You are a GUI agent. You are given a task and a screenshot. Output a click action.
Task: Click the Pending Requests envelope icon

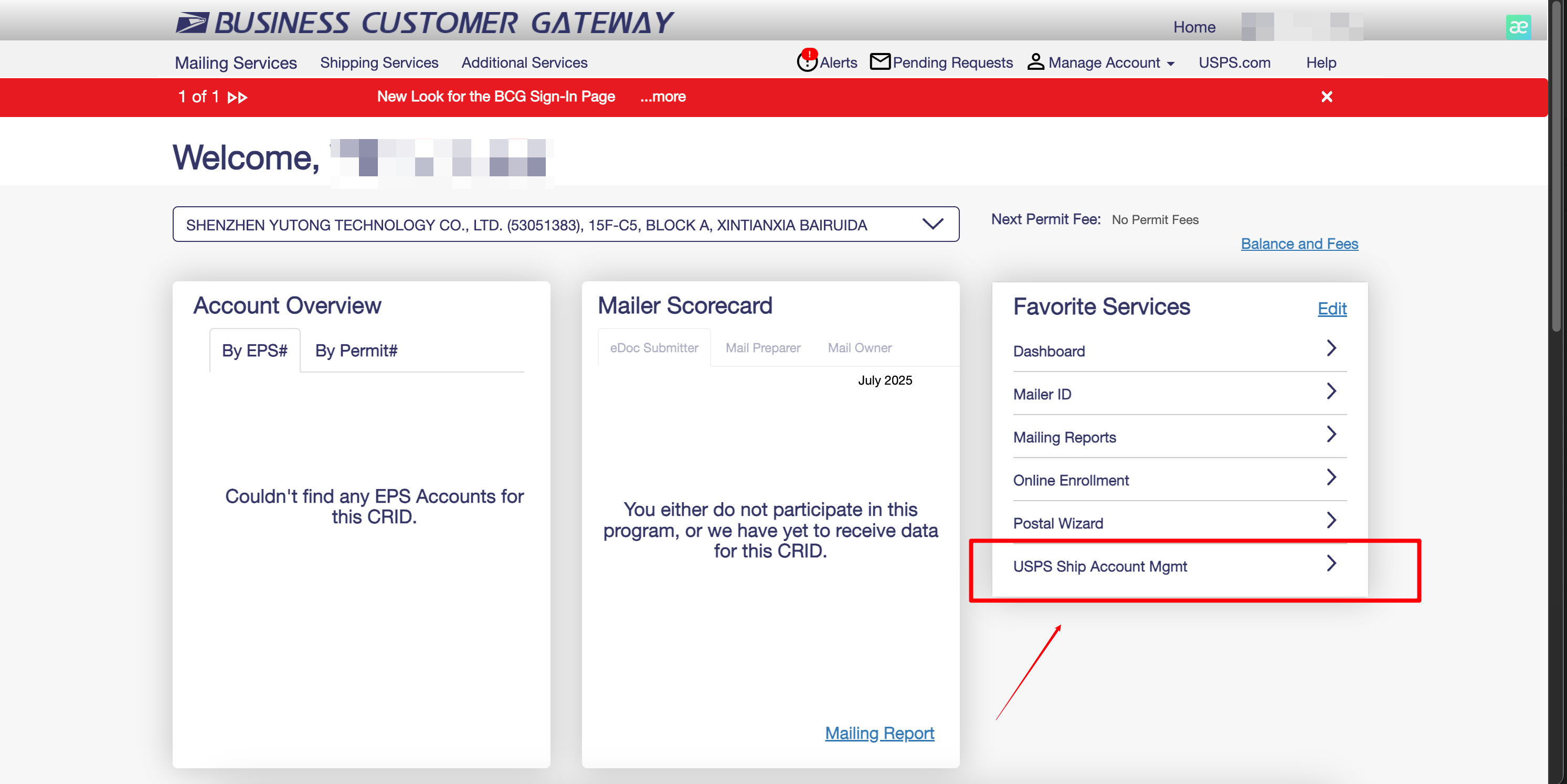tap(880, 61)
